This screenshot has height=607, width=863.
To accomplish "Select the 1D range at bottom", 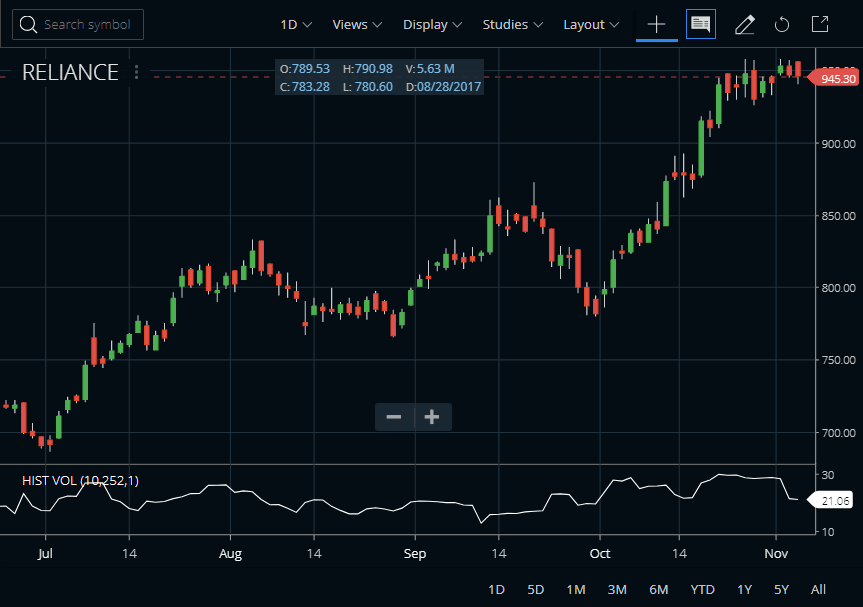I will (x=496, y=589).
